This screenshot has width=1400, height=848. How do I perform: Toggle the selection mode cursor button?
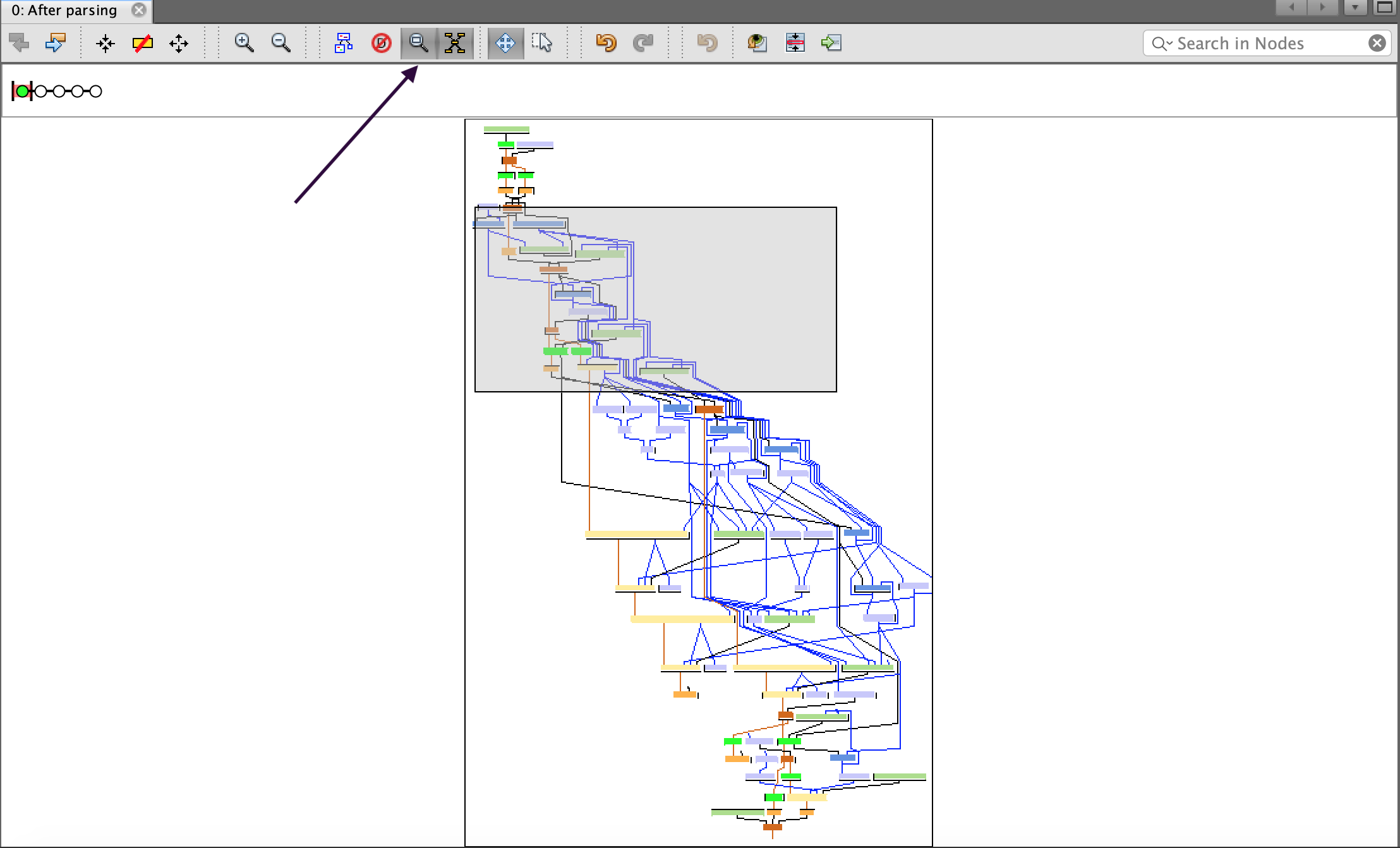tap(541, 43)
